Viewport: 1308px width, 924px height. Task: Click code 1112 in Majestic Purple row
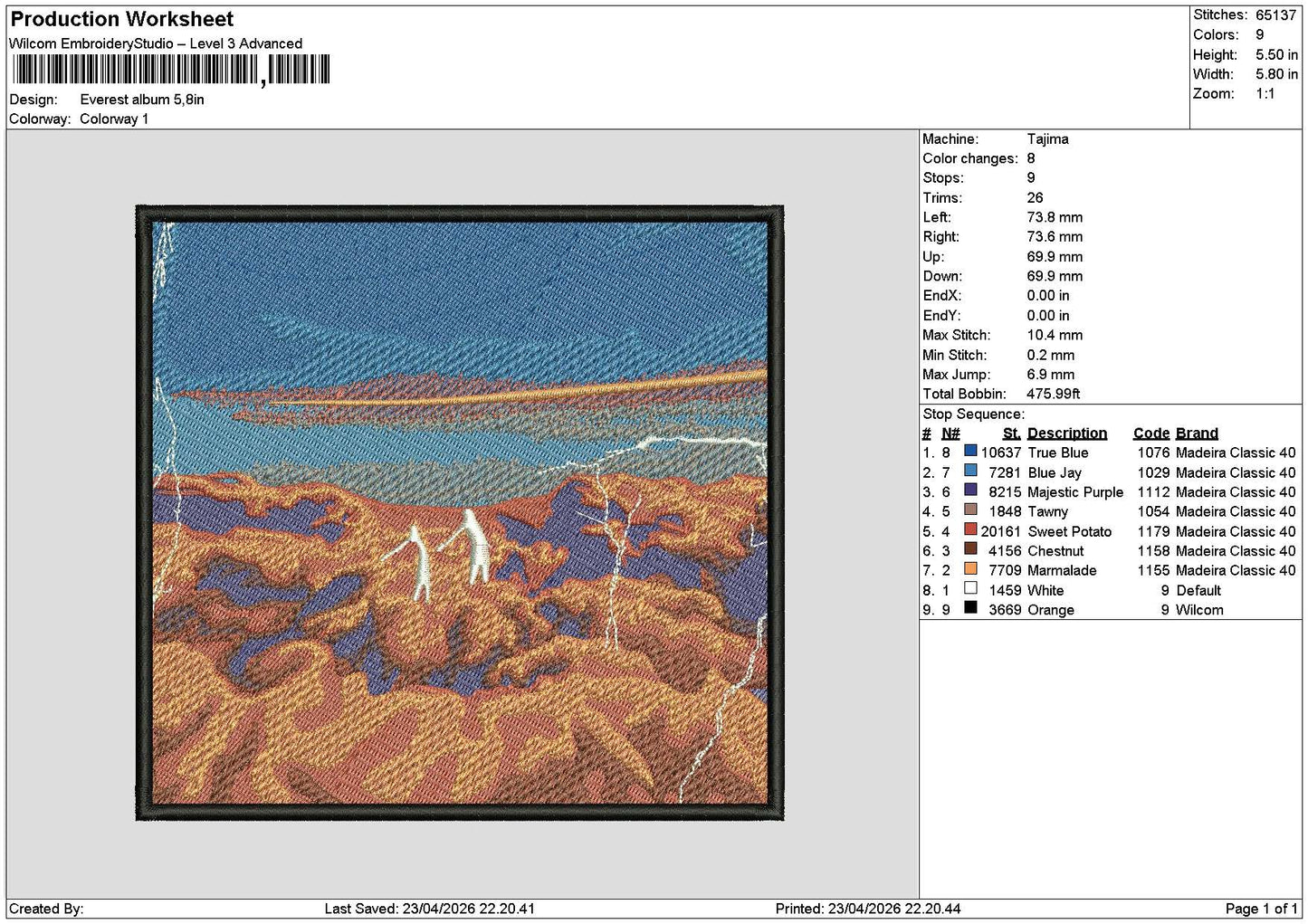pyautogui.click(x=1153, y=492)
